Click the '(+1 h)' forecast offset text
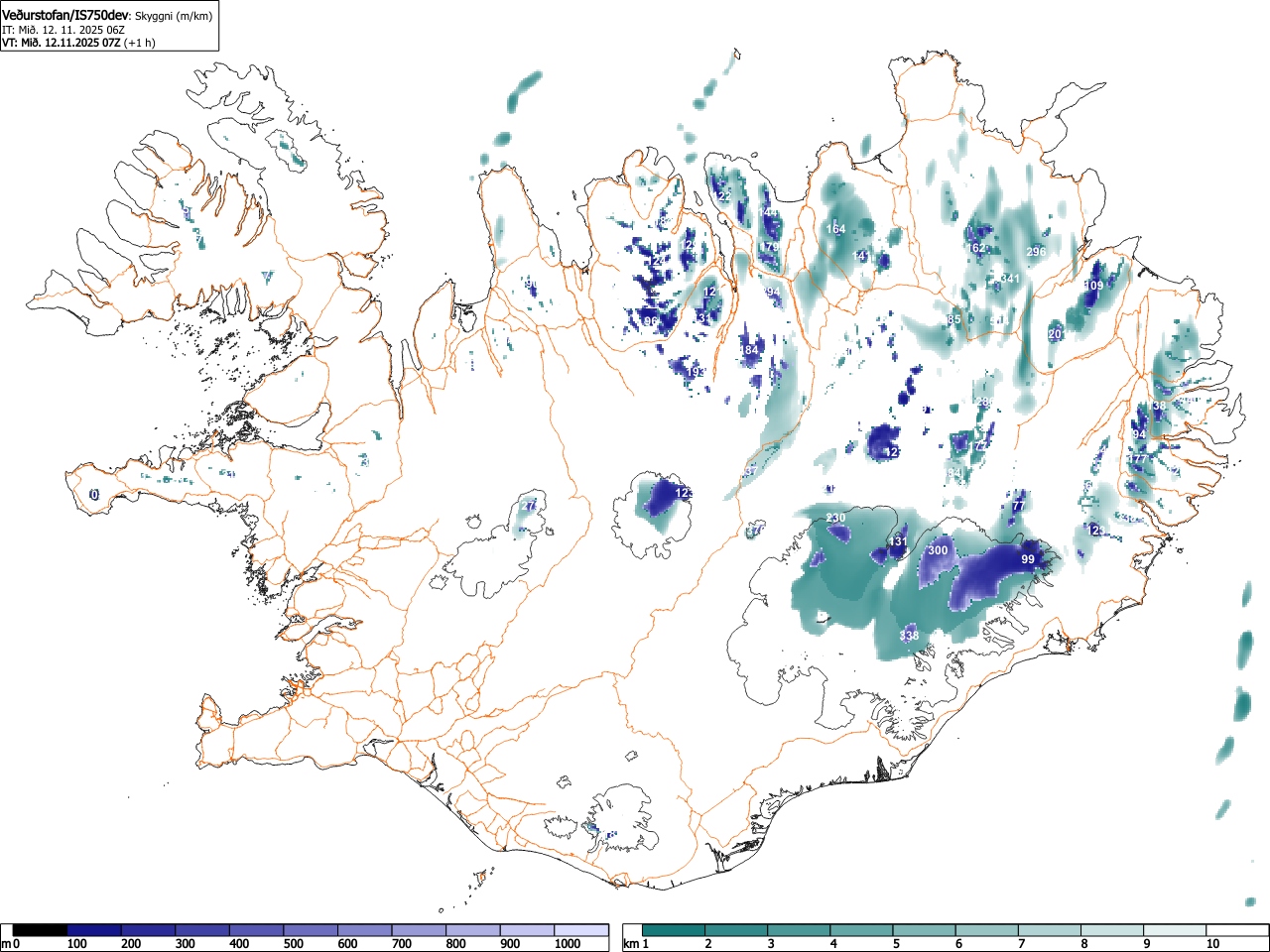The height and width of the screenshot is (952, 1270). [140, 43]
